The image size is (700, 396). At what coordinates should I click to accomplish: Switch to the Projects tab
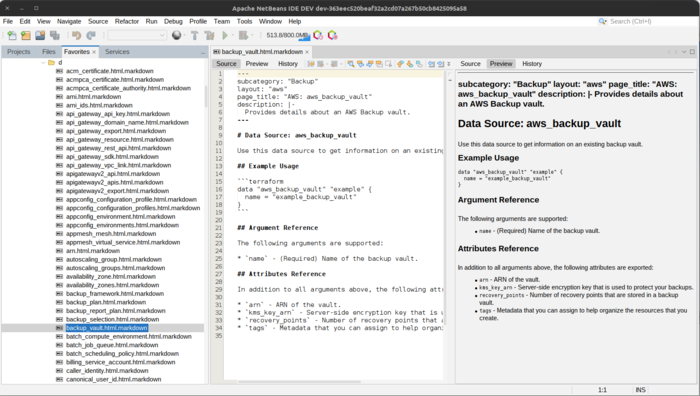coord(18,52)
